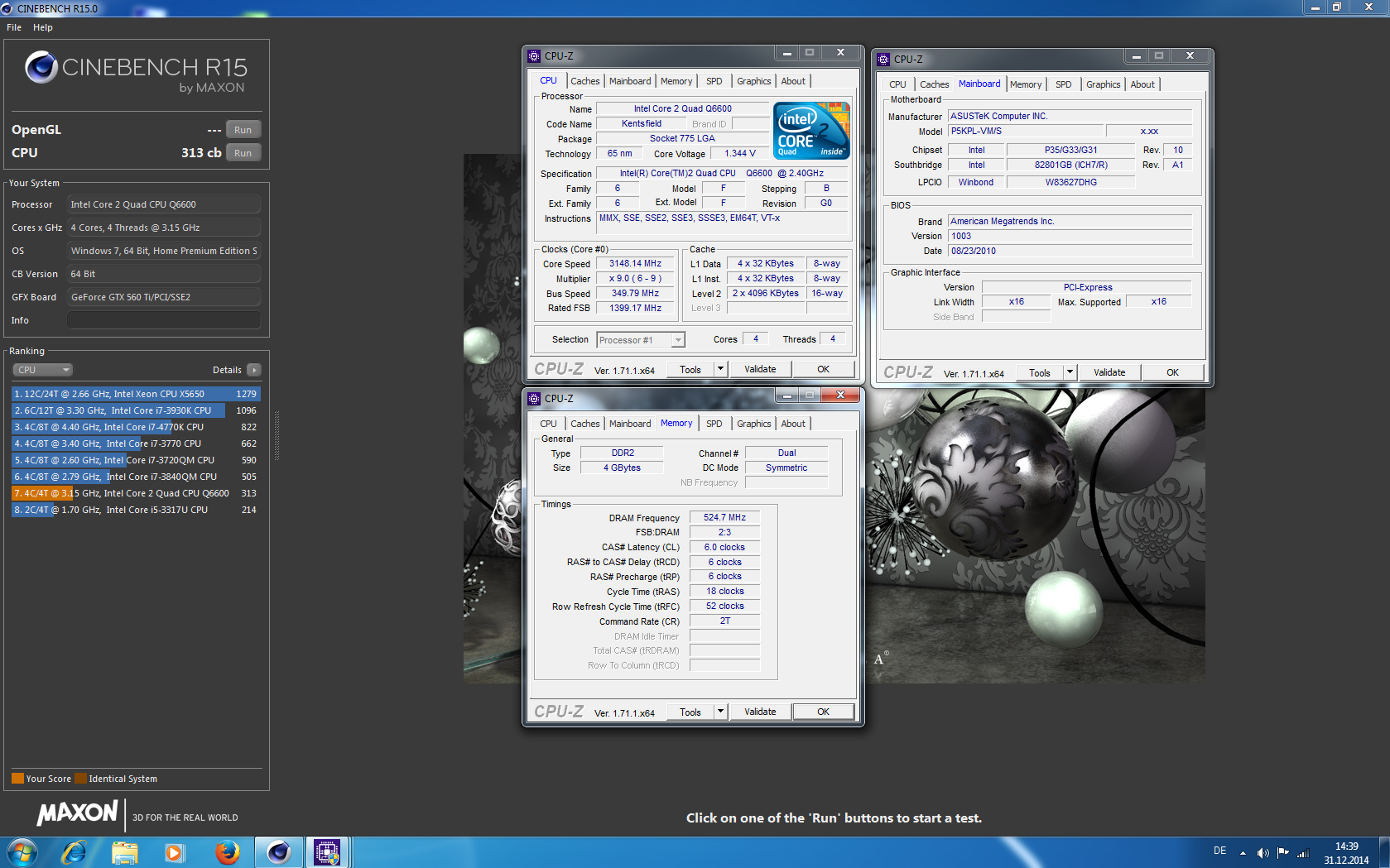This screenshot has height=868, width=1390.
Task: Open Tools dropdown arrow in CPU window
Action: pos(720,369)
